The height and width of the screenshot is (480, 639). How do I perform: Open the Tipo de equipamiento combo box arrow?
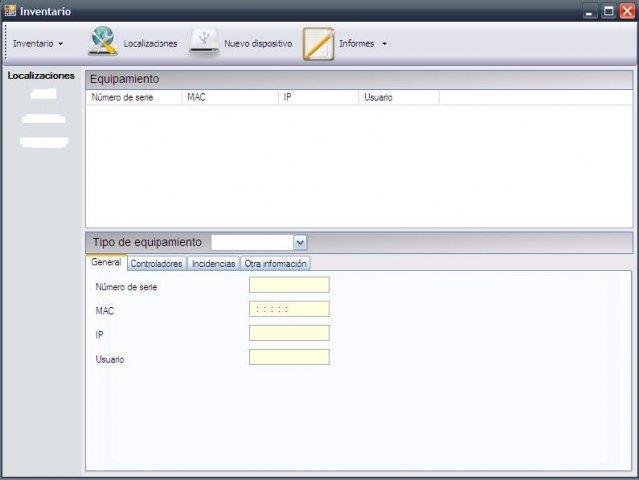coord(300,243)
